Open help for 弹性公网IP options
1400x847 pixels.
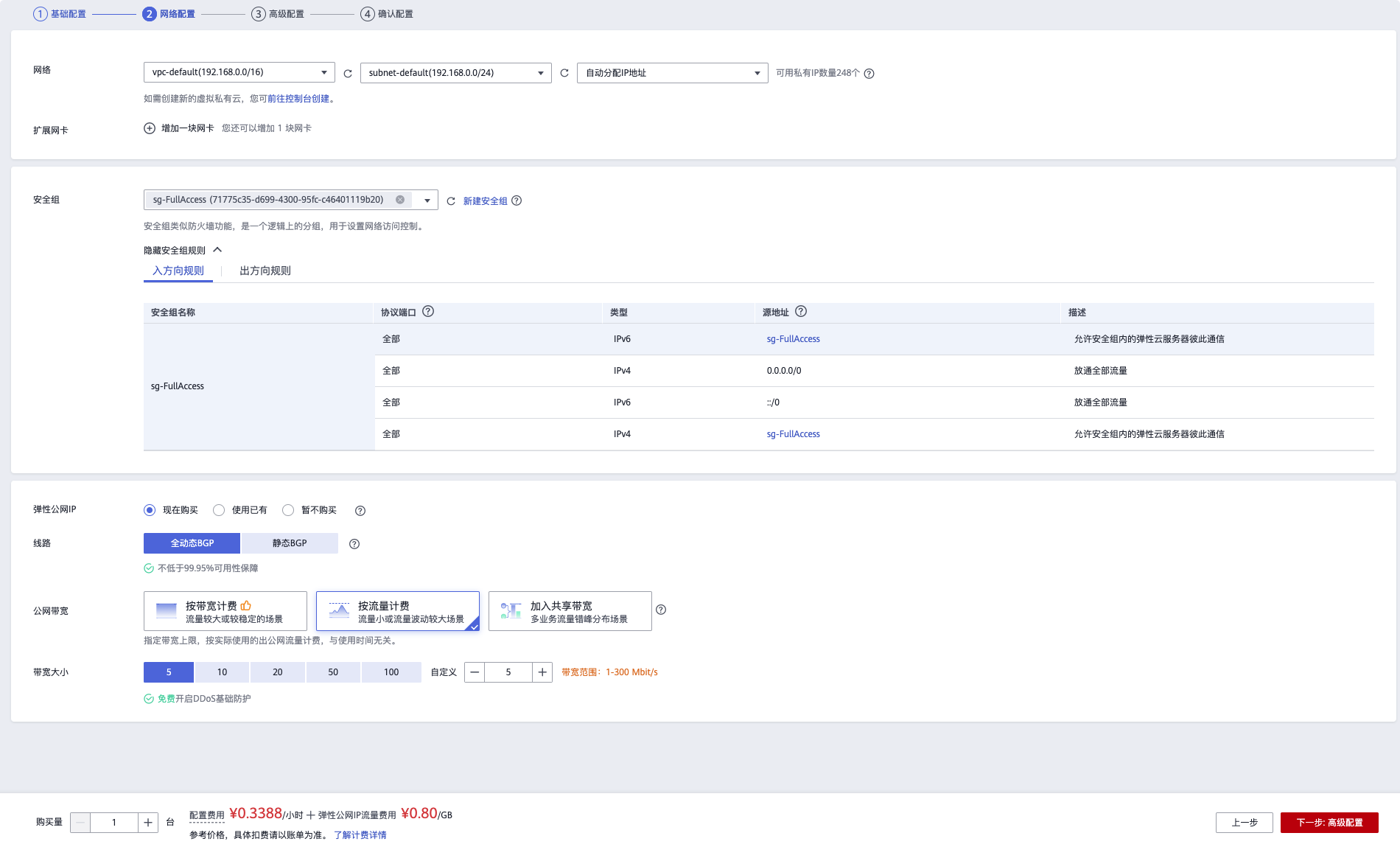[x=360, y=511]
